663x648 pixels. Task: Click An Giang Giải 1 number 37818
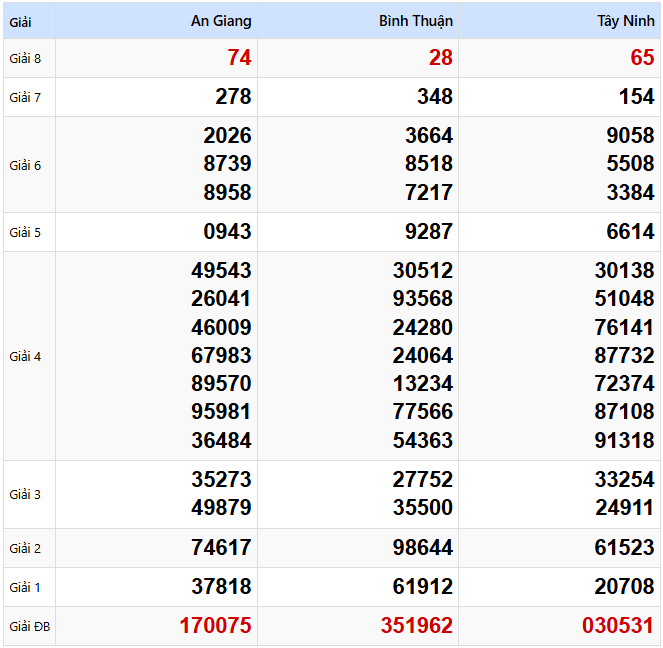click(x=221, y=587)
